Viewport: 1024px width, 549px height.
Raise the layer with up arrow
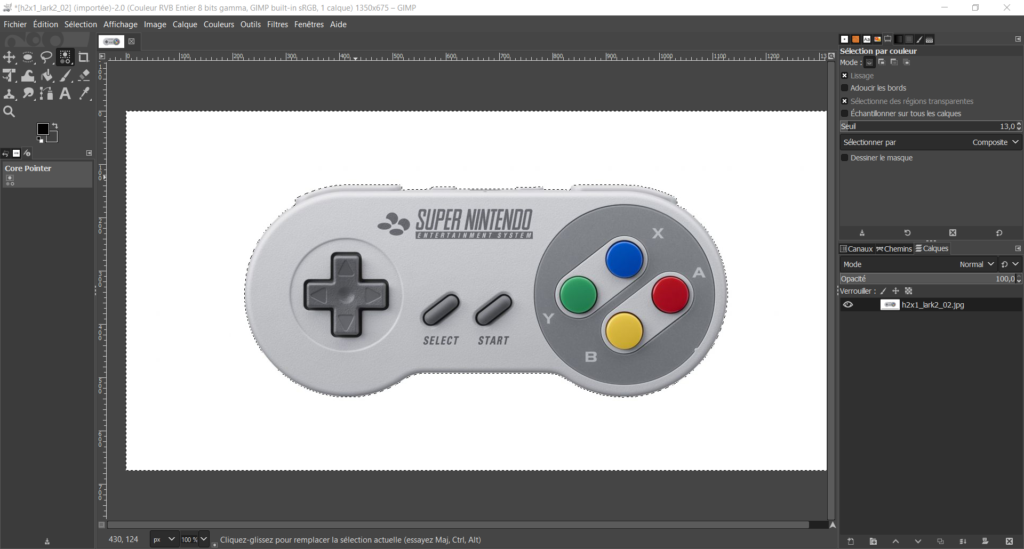(x=895, y=541)
